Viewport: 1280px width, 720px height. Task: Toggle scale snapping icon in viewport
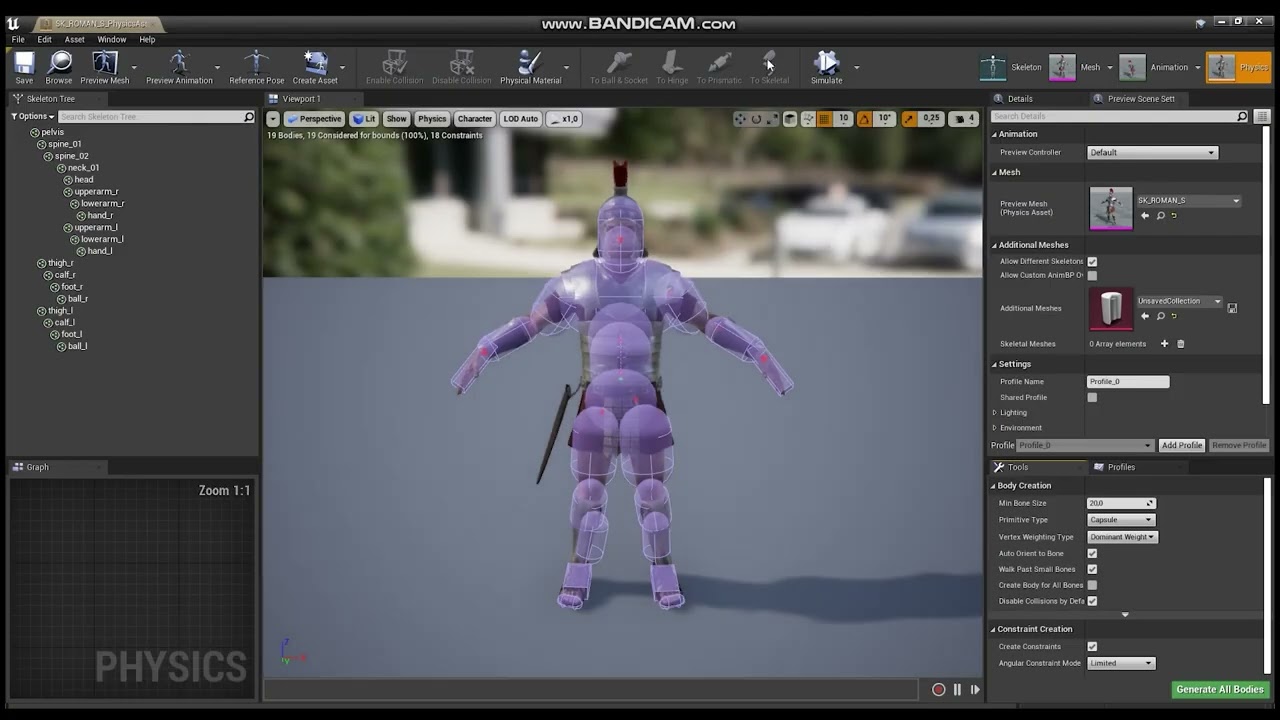[908, 118]
